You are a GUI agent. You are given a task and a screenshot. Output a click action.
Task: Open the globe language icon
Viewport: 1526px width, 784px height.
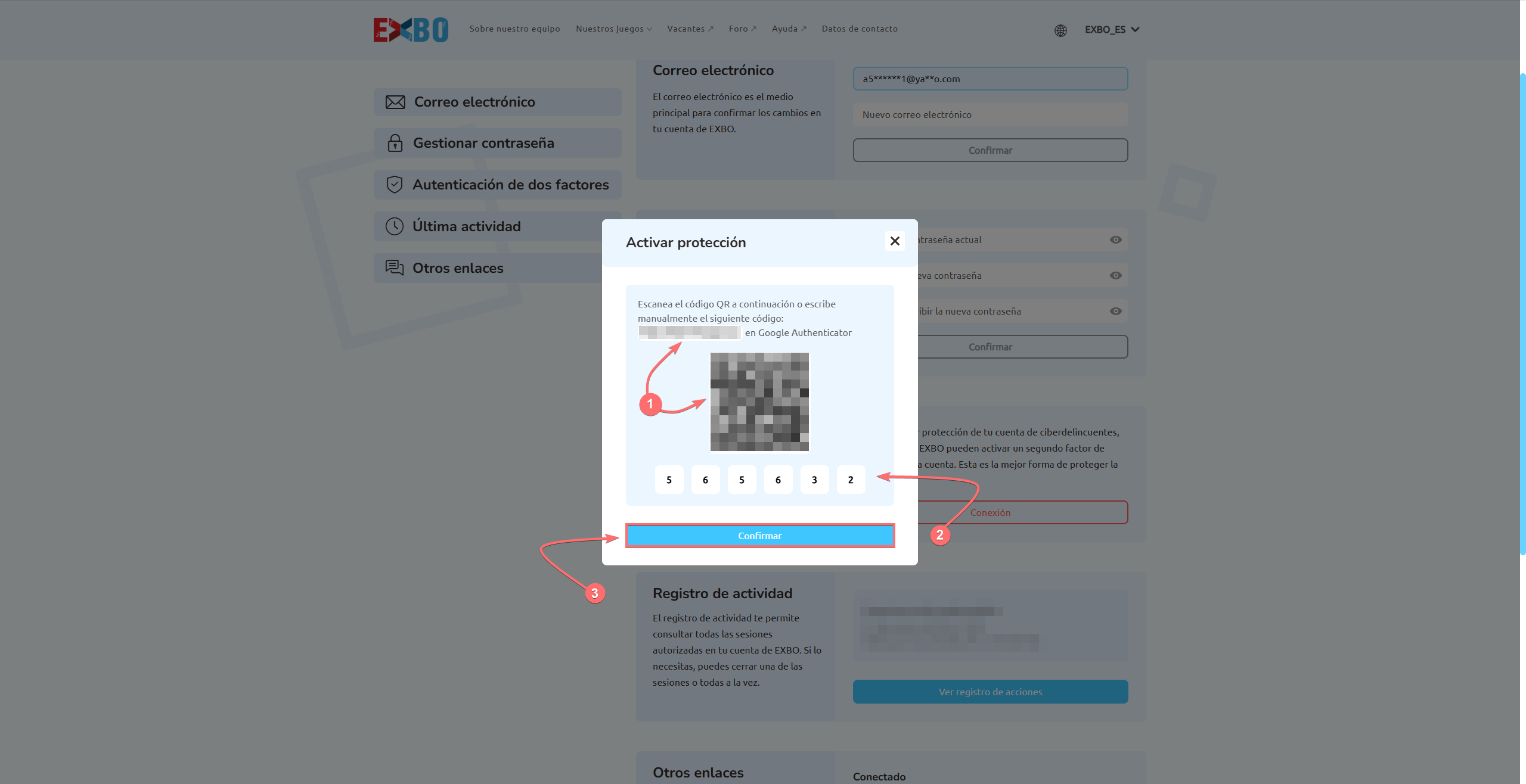coord(1060,30)
